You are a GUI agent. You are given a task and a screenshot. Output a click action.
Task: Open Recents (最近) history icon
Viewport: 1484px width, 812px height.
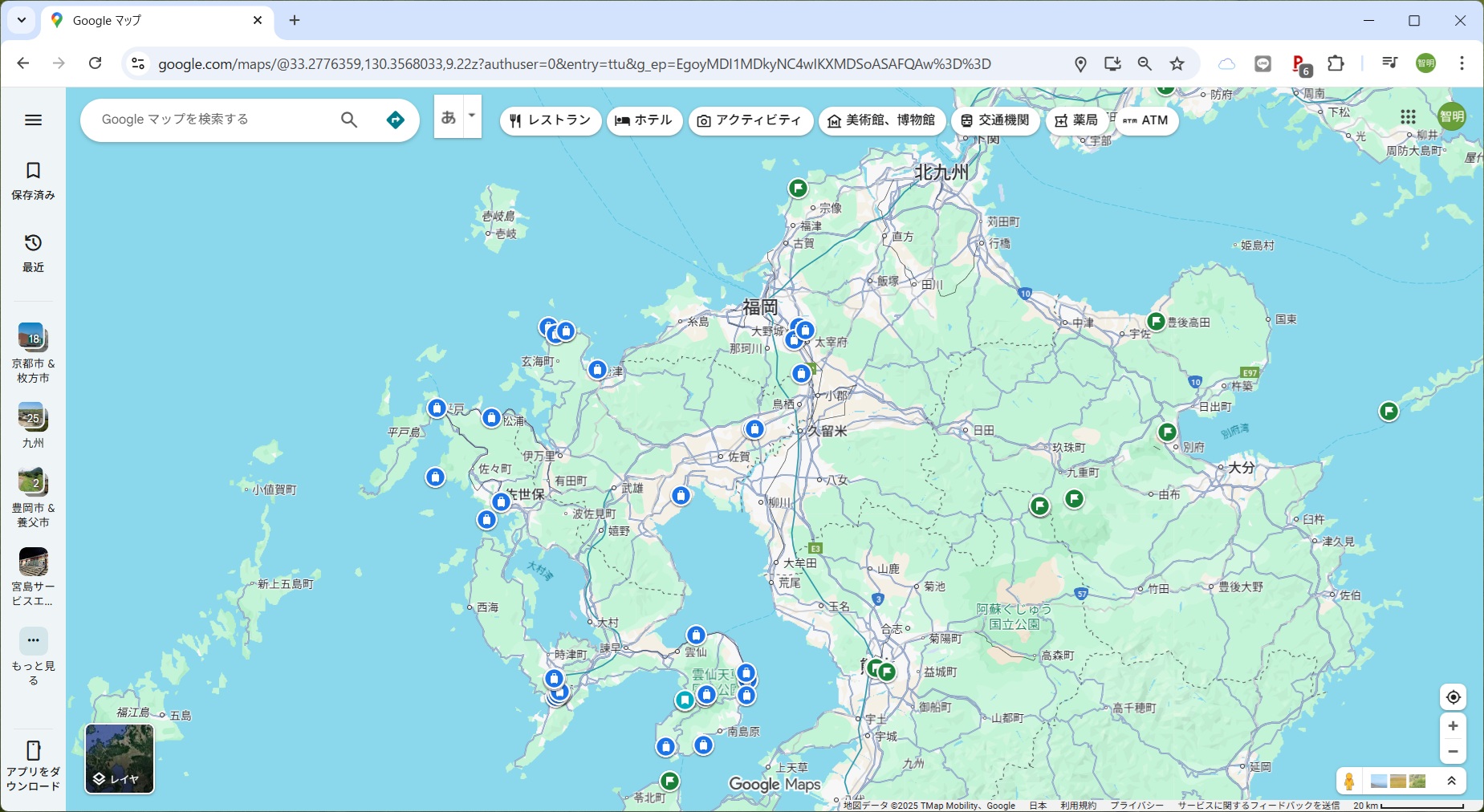[x=33, y=243]
